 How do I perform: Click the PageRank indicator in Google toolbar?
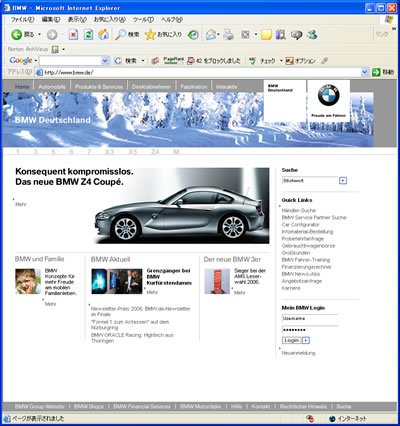tap(173, 60)
